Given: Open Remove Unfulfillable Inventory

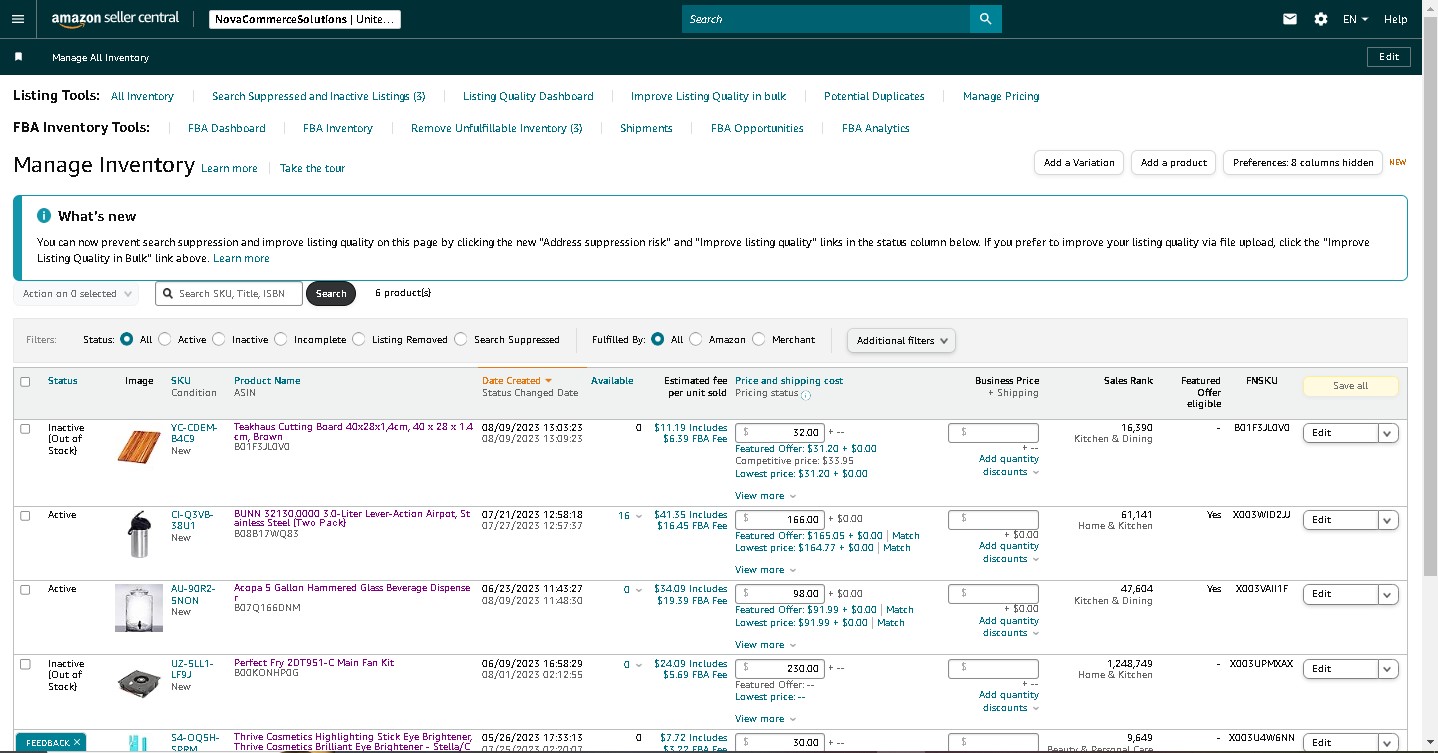Looking at the screenshot, I should pyautogui.click(x=496, y=128).
